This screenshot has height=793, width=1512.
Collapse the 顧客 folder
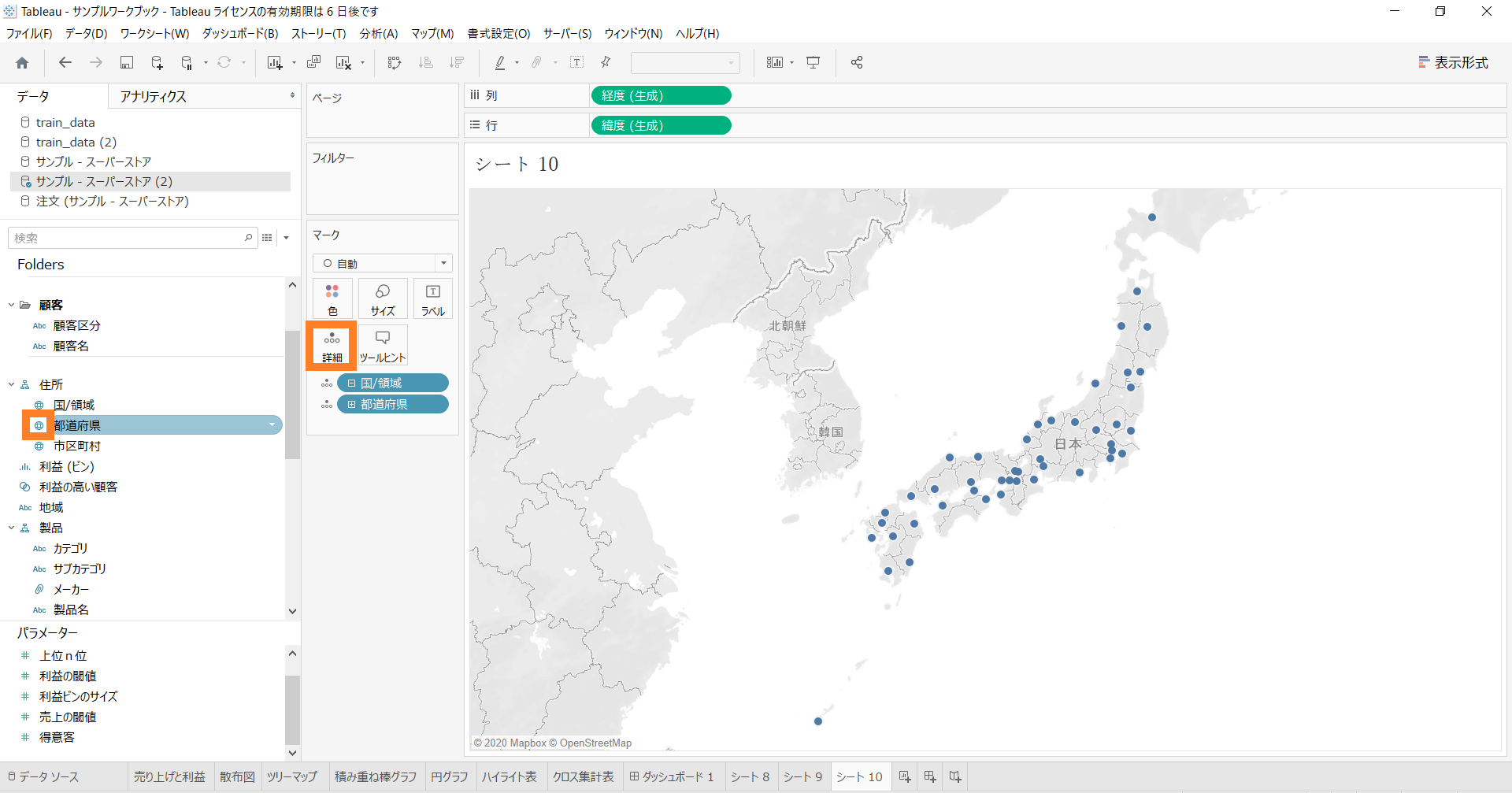[11, 305]
